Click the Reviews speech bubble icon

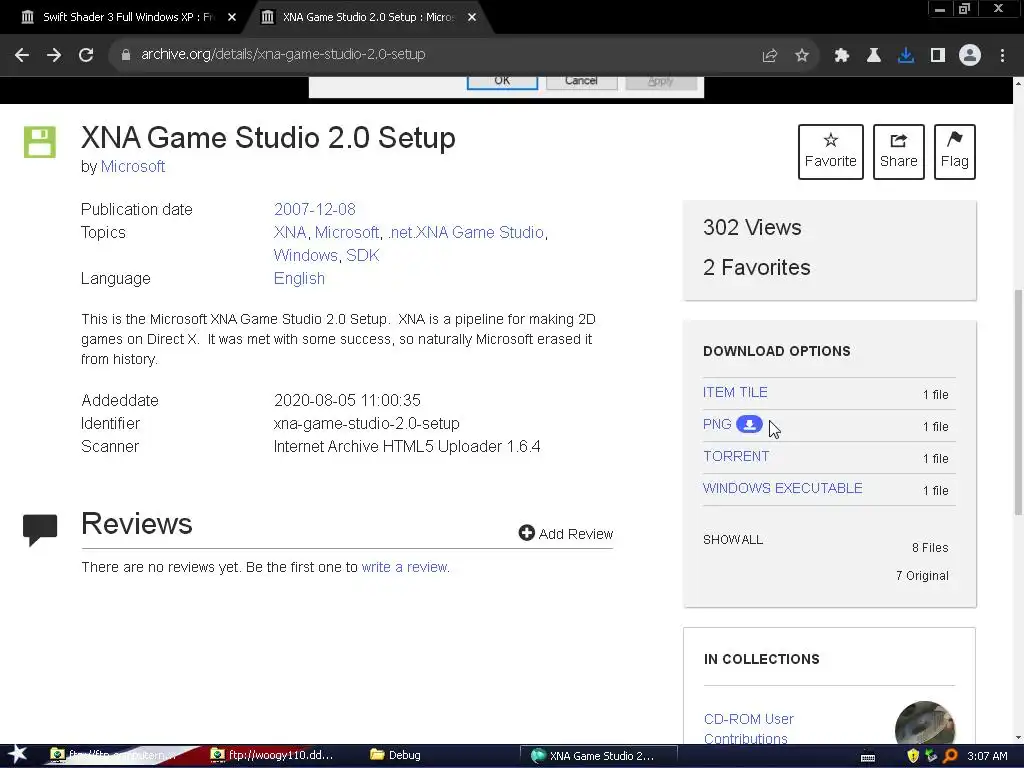tap(40, 530)
